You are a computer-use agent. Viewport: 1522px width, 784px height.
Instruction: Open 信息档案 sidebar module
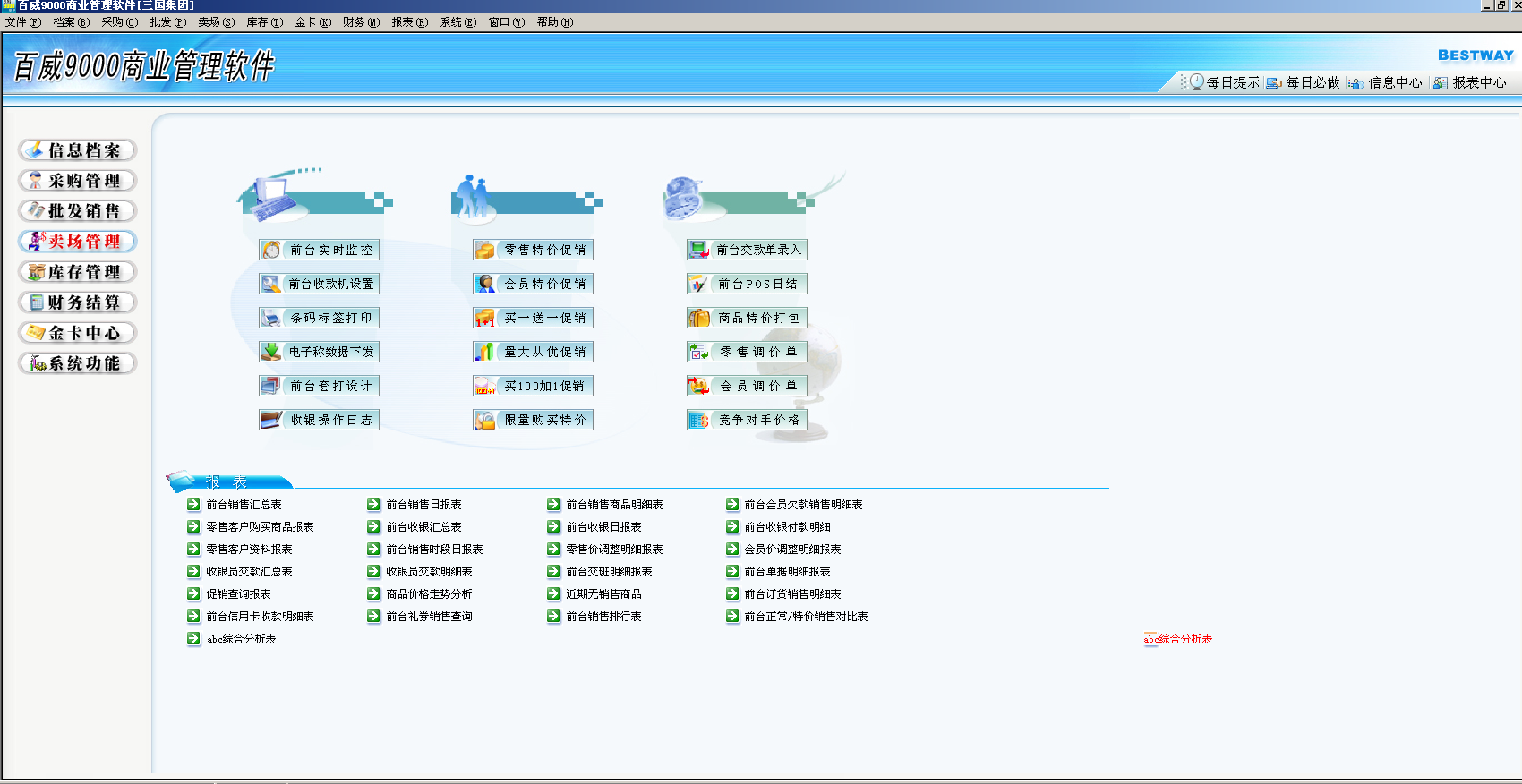(78, 150)
